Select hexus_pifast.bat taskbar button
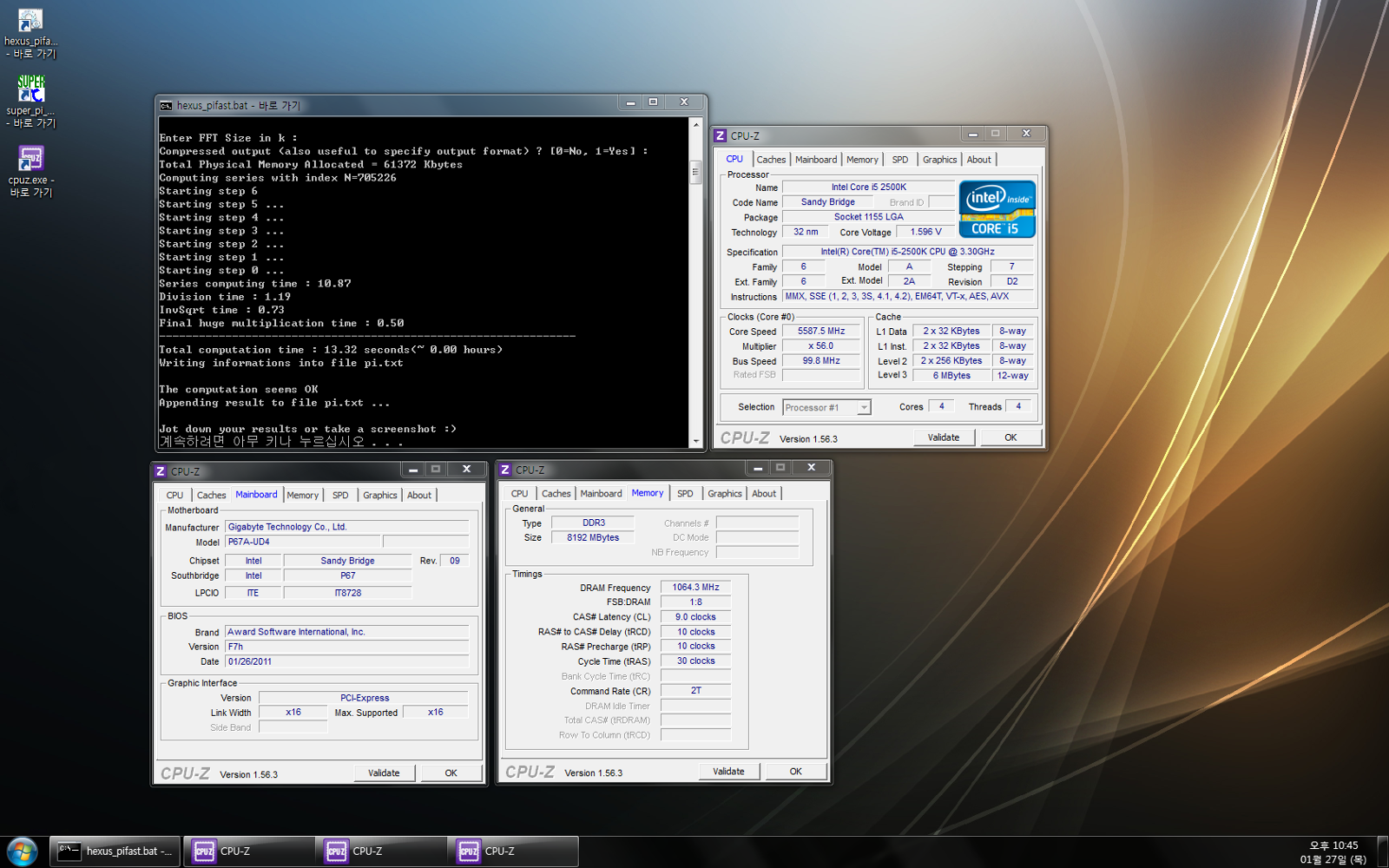This screenshot has width=1389, height=868. coord(115,852)
